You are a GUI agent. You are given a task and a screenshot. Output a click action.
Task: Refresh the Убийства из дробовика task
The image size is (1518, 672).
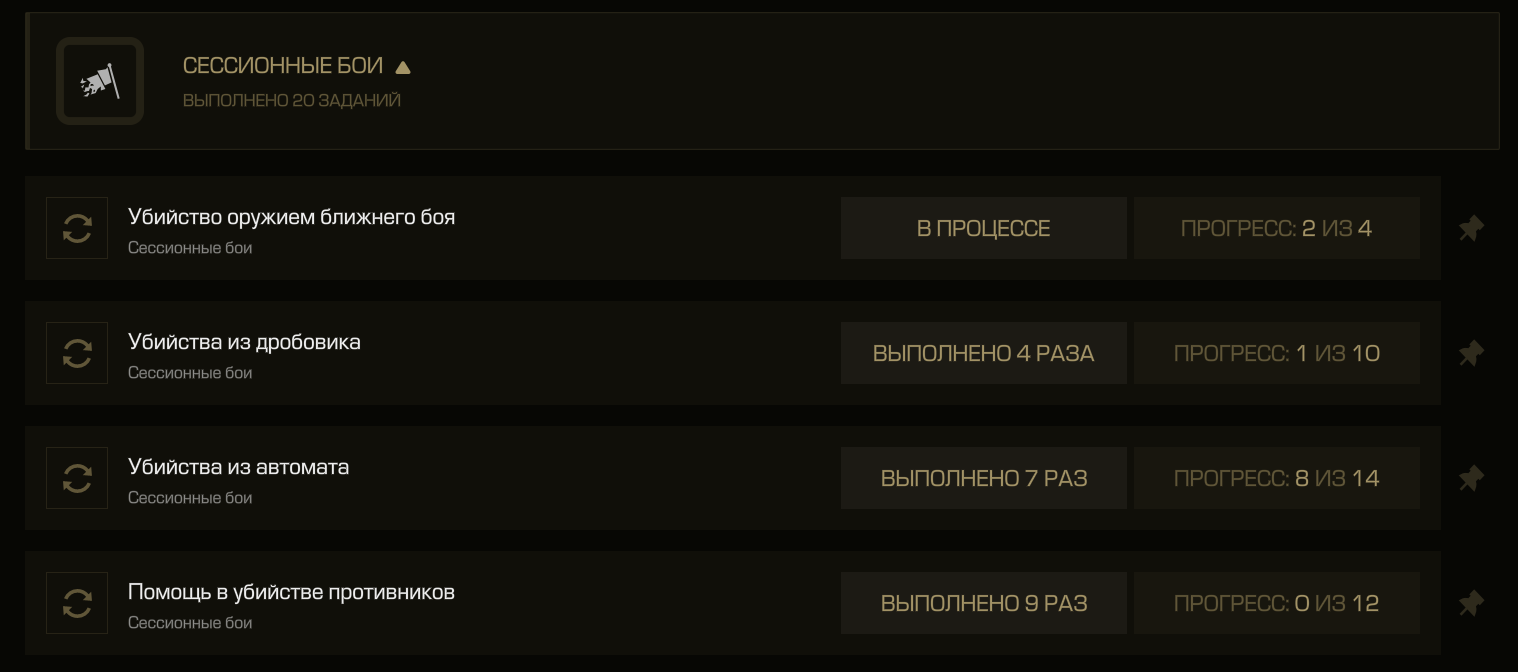pyautogui.click(x=77, y=353)
